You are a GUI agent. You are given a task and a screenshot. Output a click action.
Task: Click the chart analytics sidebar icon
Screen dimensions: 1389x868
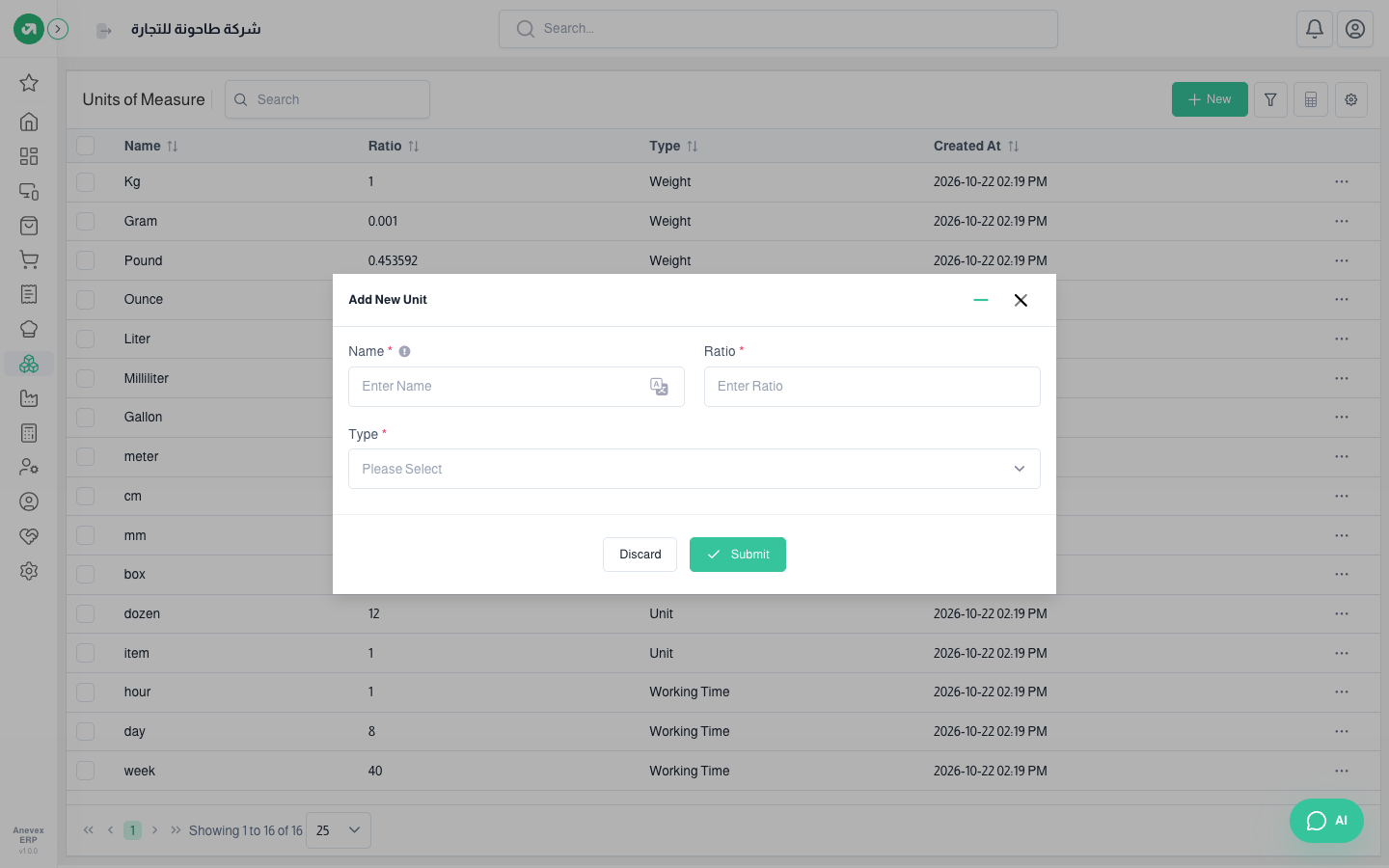(x=29, y=398)
